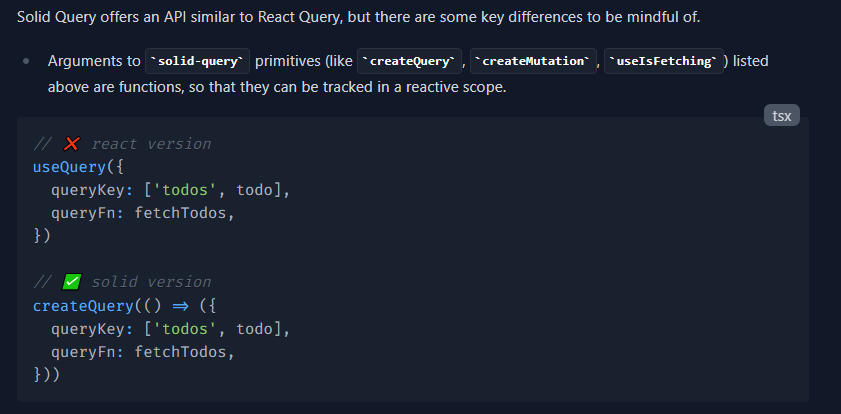Click the useQuery function name in code
Viewport: 841px width, 414px height.
69,167
